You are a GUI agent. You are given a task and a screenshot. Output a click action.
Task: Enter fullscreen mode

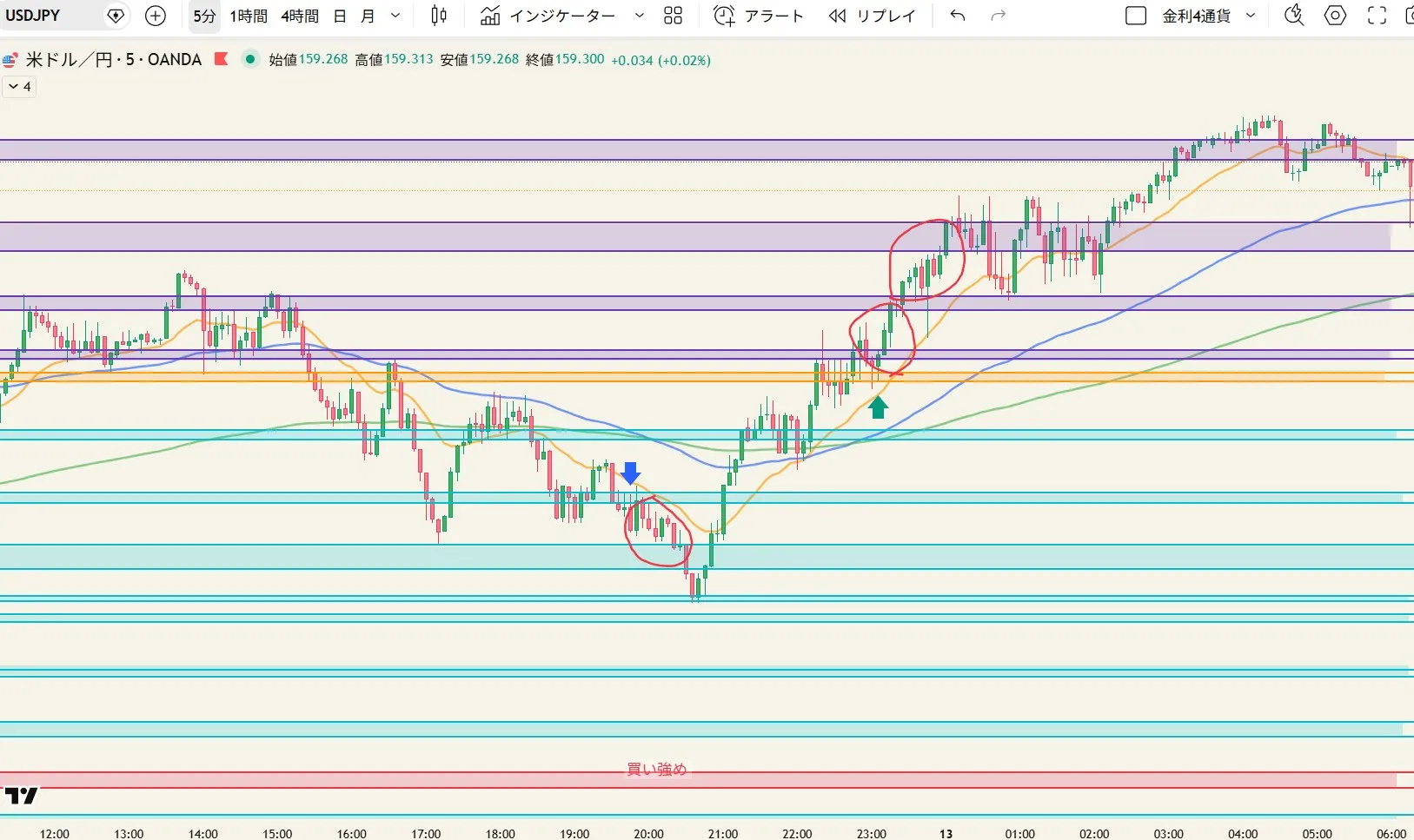(1377, 16)
